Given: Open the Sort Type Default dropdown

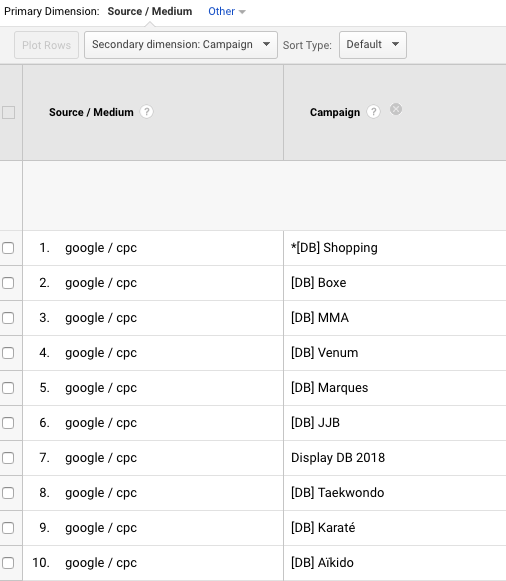Looking at the screenshot, I should [373, 45].
